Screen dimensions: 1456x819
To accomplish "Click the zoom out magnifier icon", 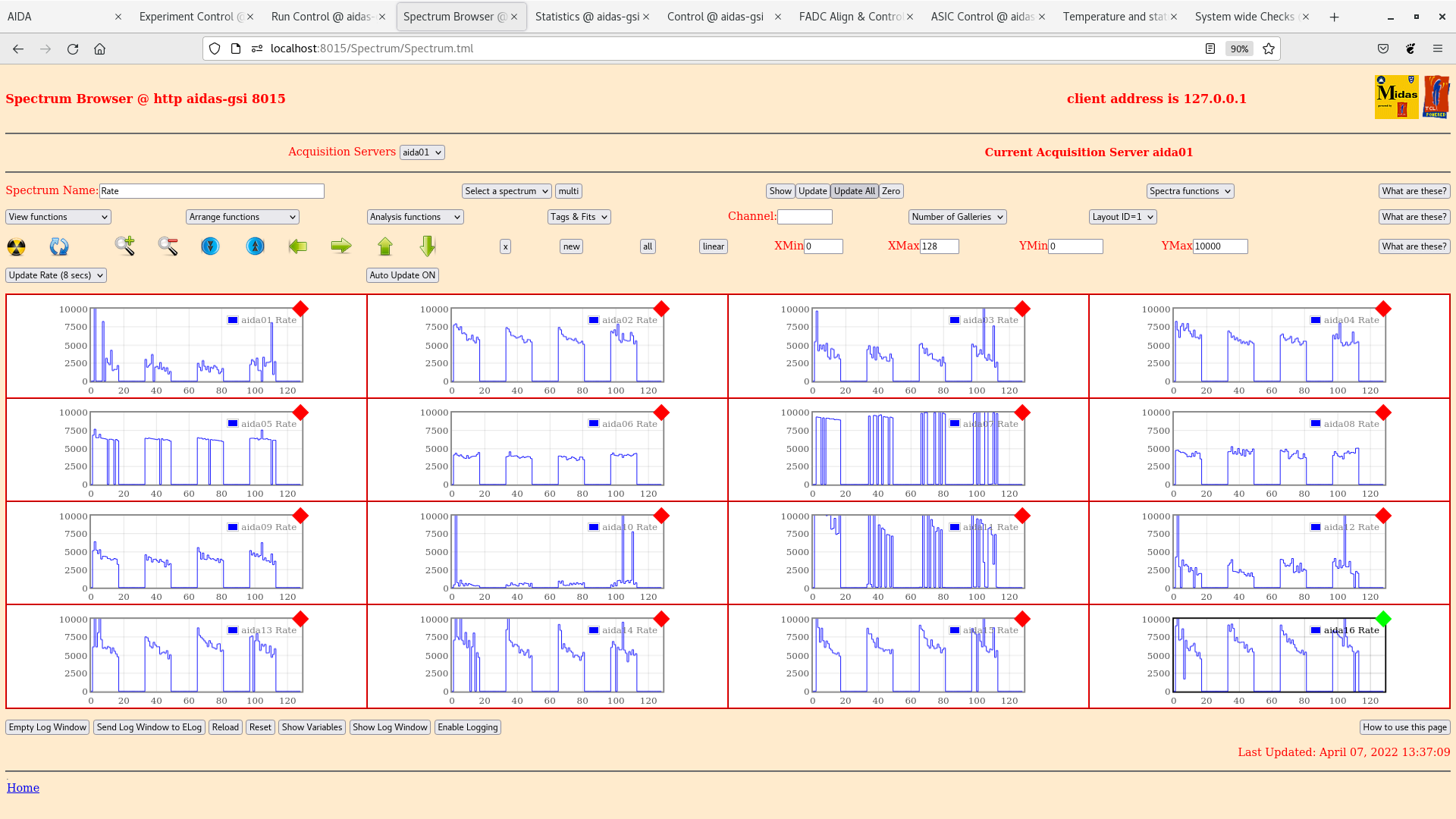I will [168, 246].
